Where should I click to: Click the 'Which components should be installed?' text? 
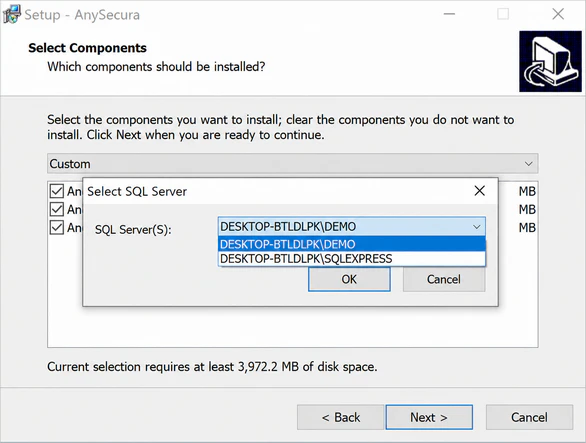coord(156,67)
